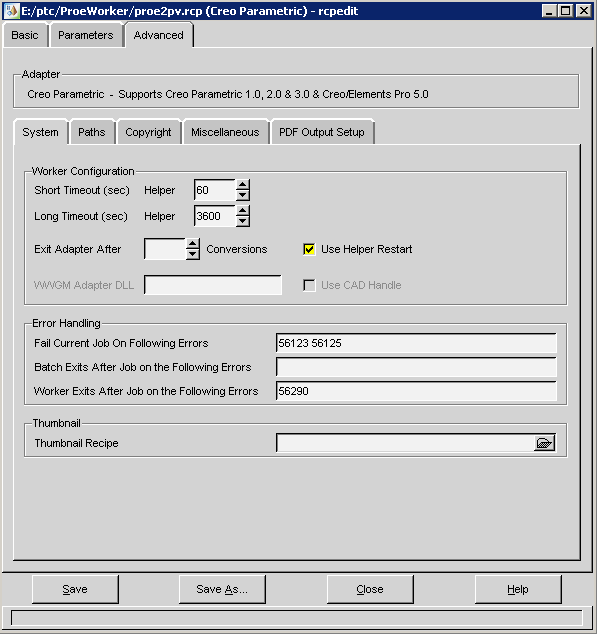Click the Worker Configuration group title
This screenshot has width=597, height=634.
click(x=83, y=171)
